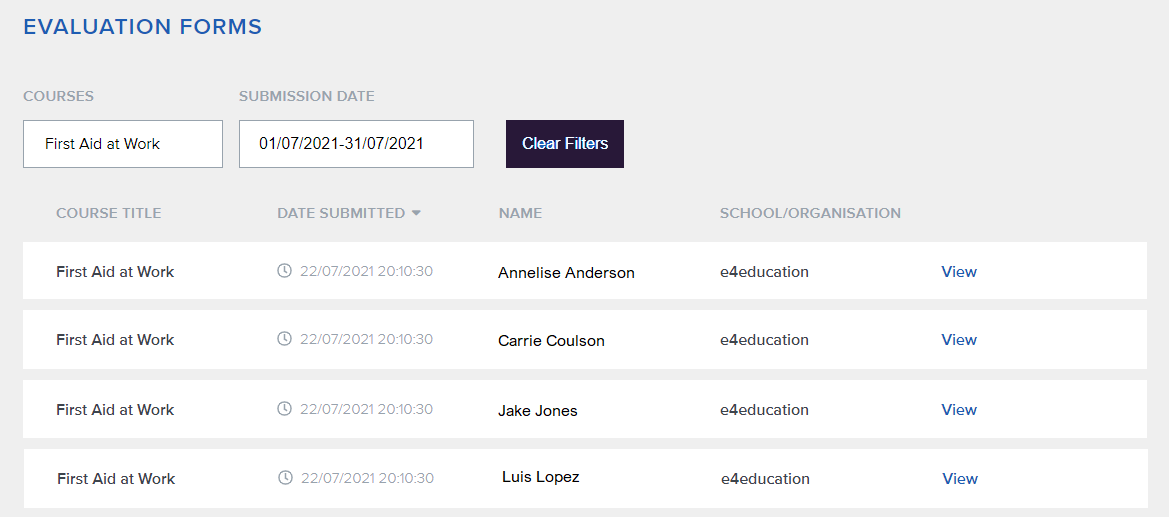Open the Submission Date range picker
1169x517 pixels.
(356, 144)
